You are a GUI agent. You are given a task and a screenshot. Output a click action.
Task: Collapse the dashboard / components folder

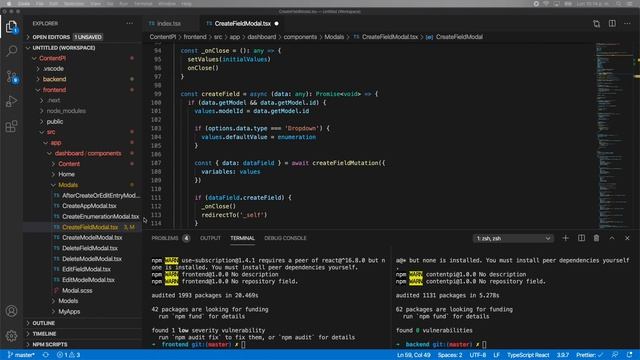[x=82, y=153]
